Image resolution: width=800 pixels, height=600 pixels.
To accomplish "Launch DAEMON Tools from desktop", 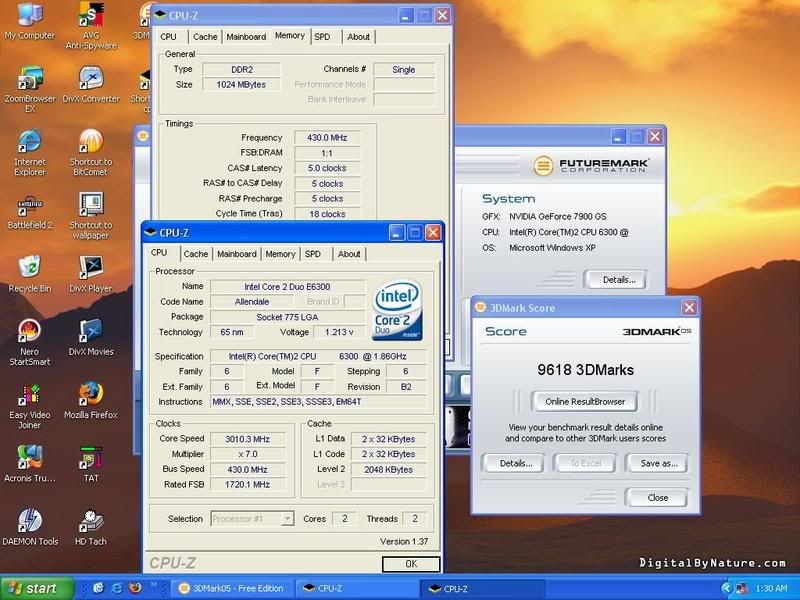I will [30, 521].
